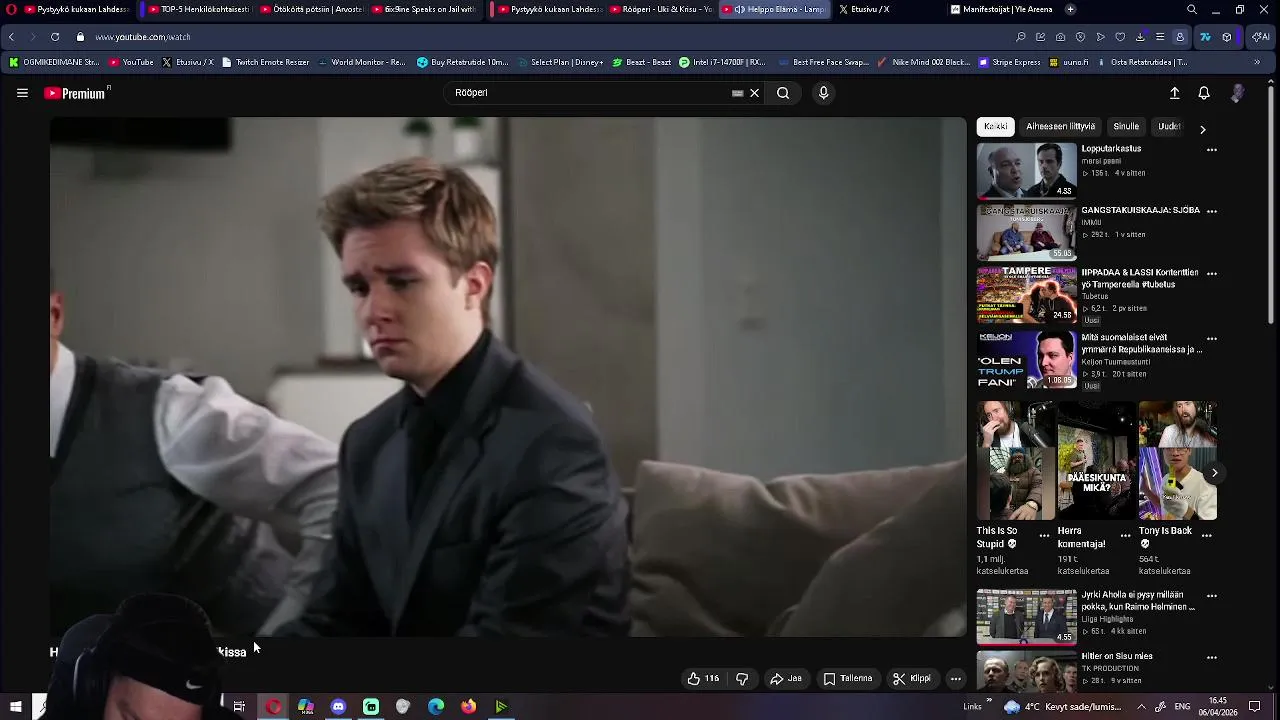Open Twitch Emote Resizer bookmark

point(266,62)
